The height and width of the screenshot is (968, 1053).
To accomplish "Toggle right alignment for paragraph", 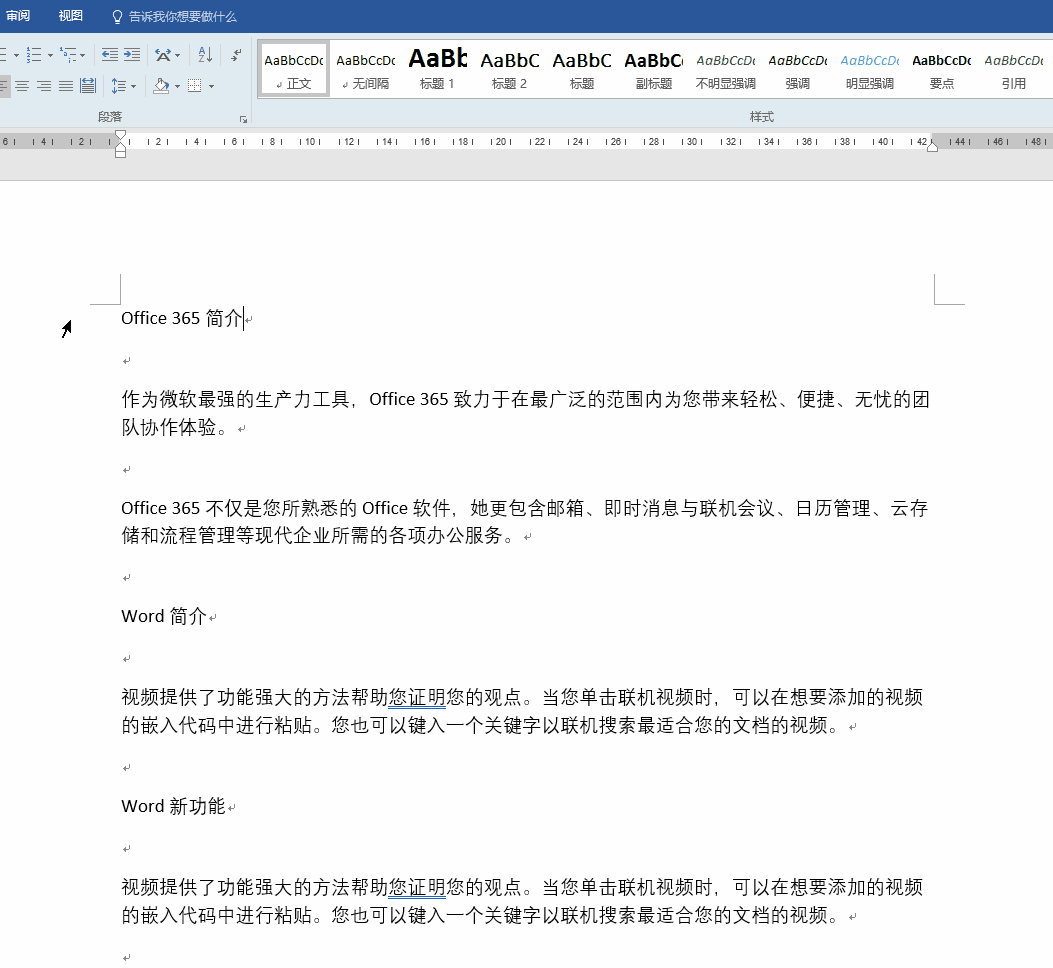I will (44, 86).
